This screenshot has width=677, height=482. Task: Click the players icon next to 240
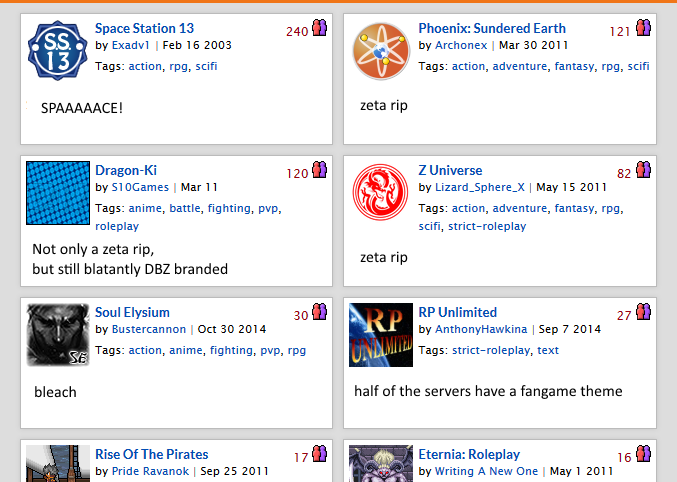pos(320,28)
